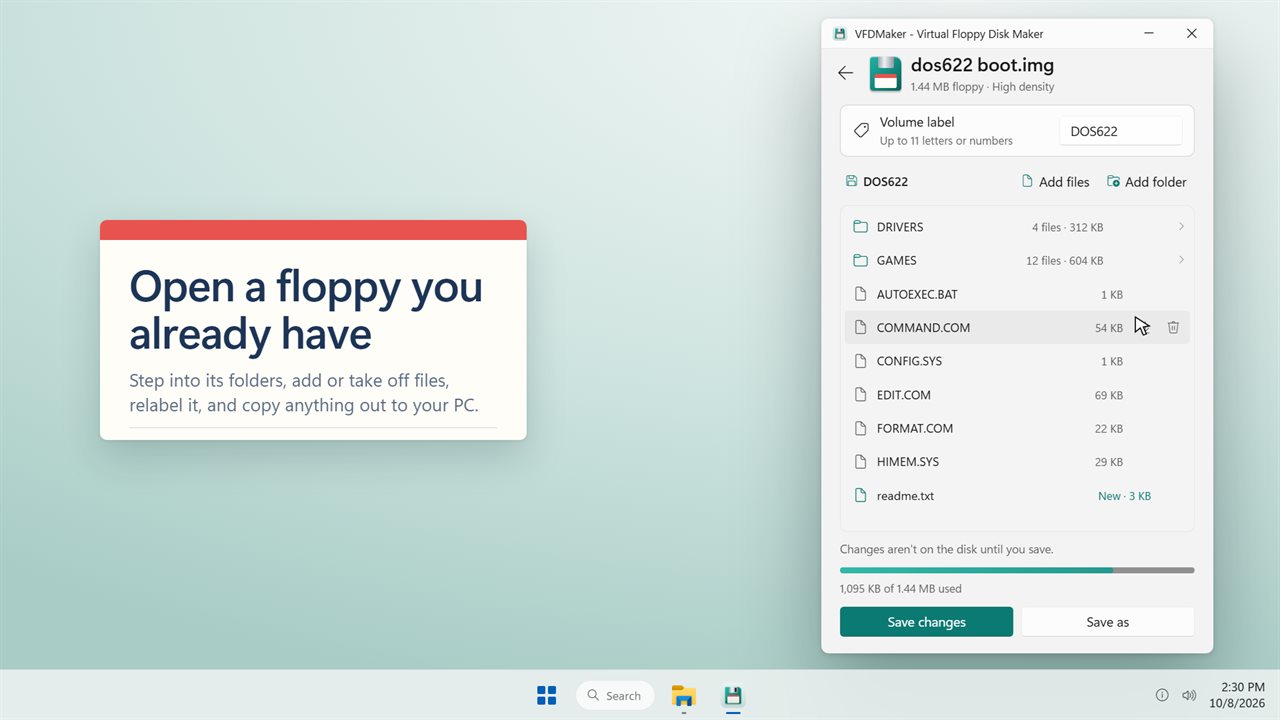1280x720 pixels.
Task: Click the "1,095 KB of 1.44 MB used" text
Action: [x=901, y=589]
